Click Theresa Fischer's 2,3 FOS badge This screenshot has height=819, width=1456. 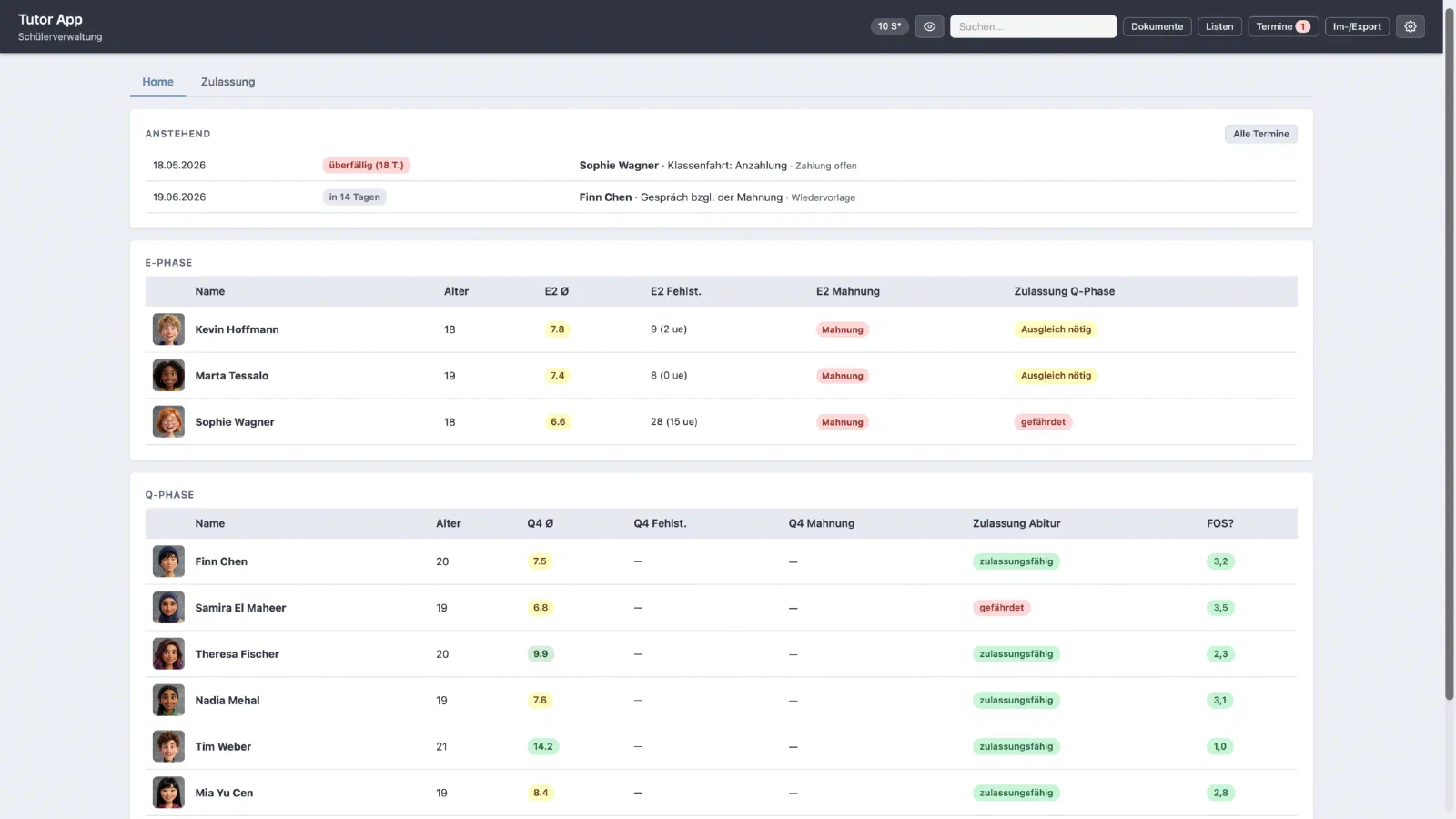tap(1220, 654)
